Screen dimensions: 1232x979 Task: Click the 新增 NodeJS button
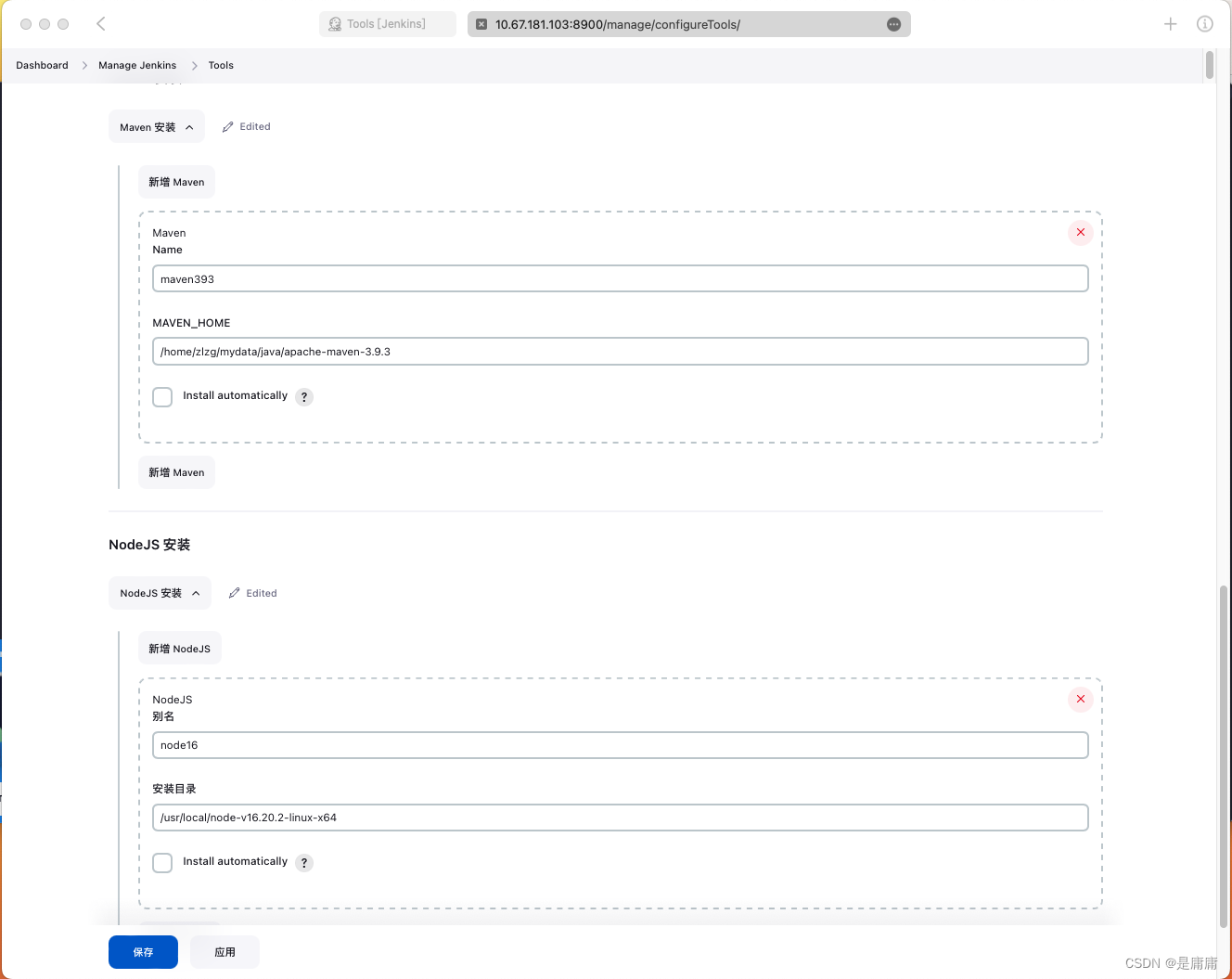180,649
